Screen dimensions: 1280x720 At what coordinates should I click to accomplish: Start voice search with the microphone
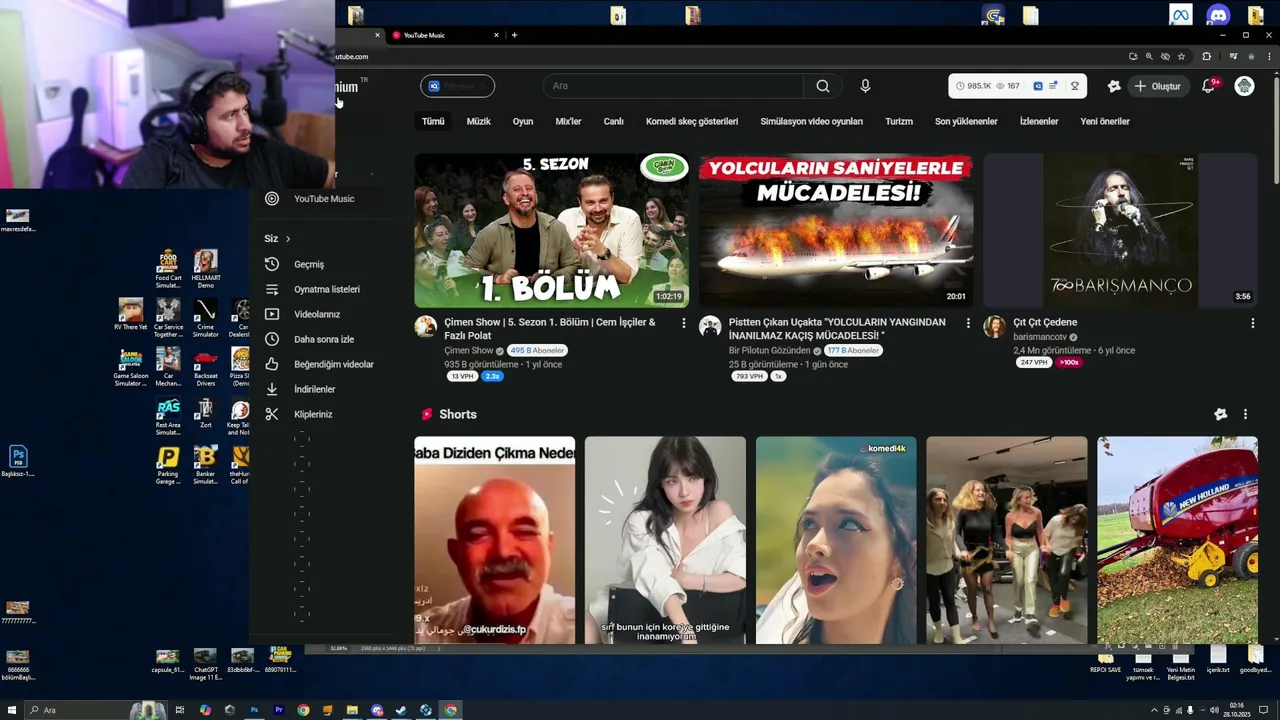click(865, 86)
